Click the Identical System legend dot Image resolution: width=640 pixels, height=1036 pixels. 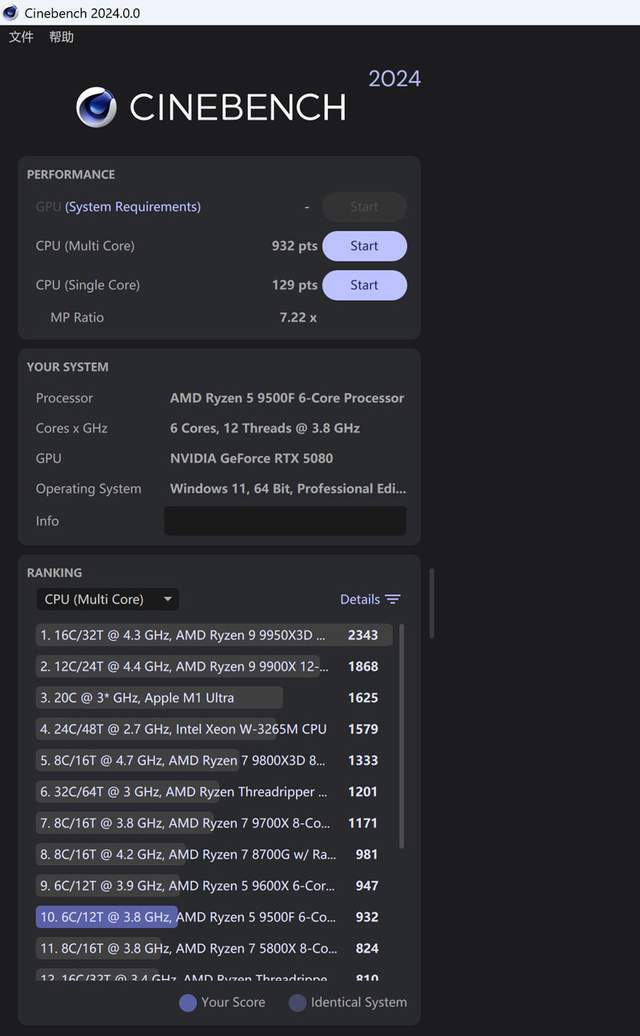point(297,1002)
